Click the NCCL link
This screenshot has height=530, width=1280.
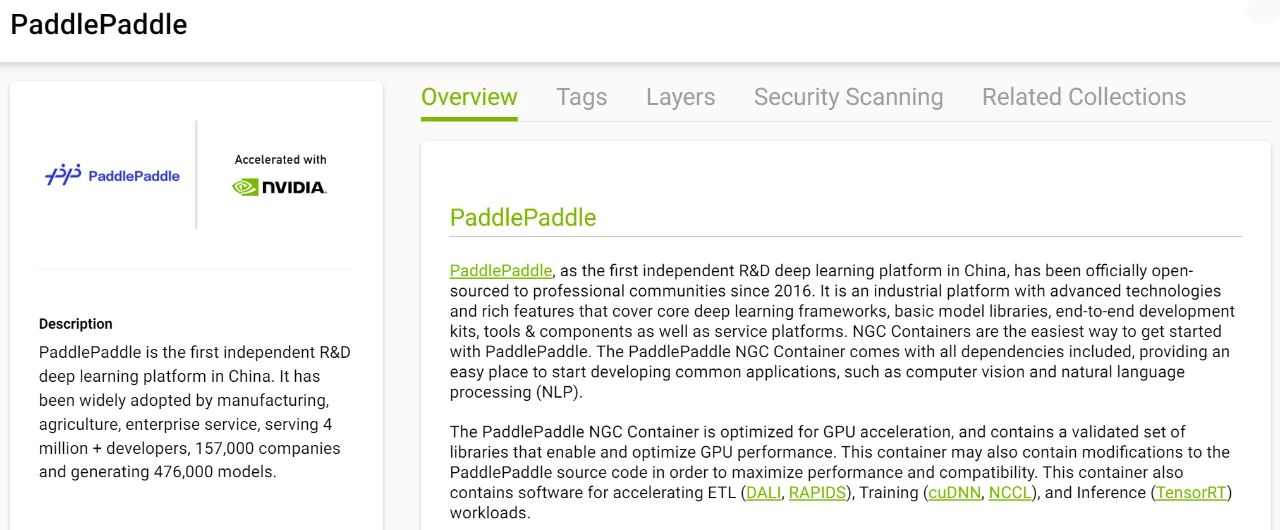pyautogui.click(x=1010, y=493)
